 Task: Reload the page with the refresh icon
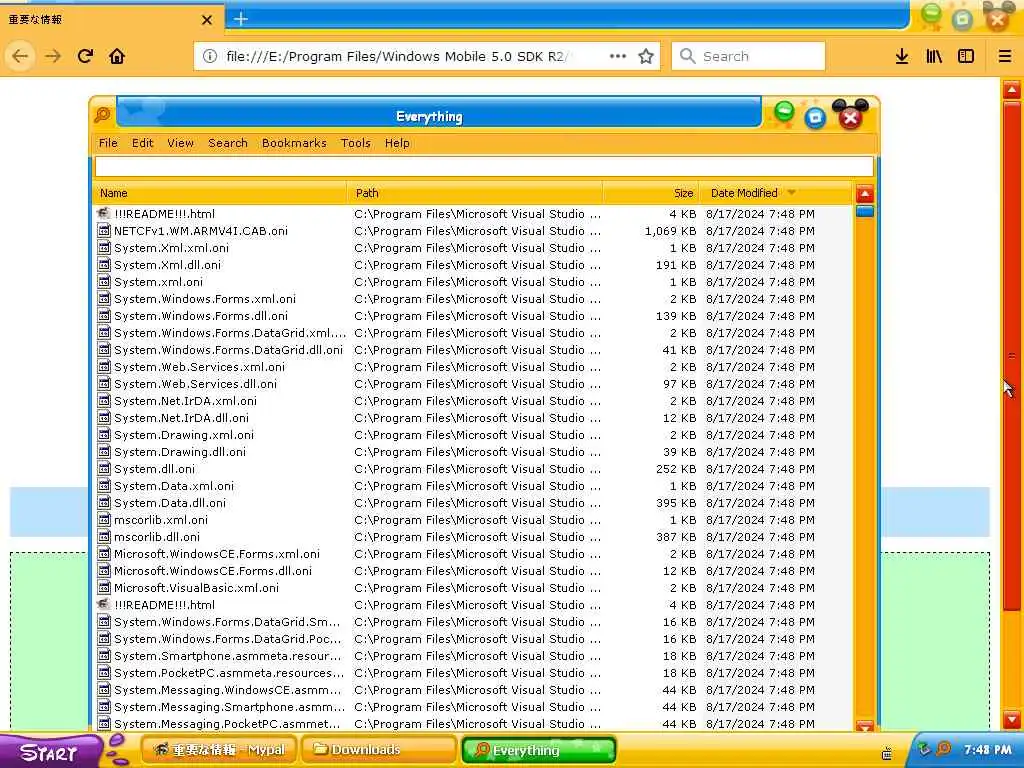[x=86, y=56]
